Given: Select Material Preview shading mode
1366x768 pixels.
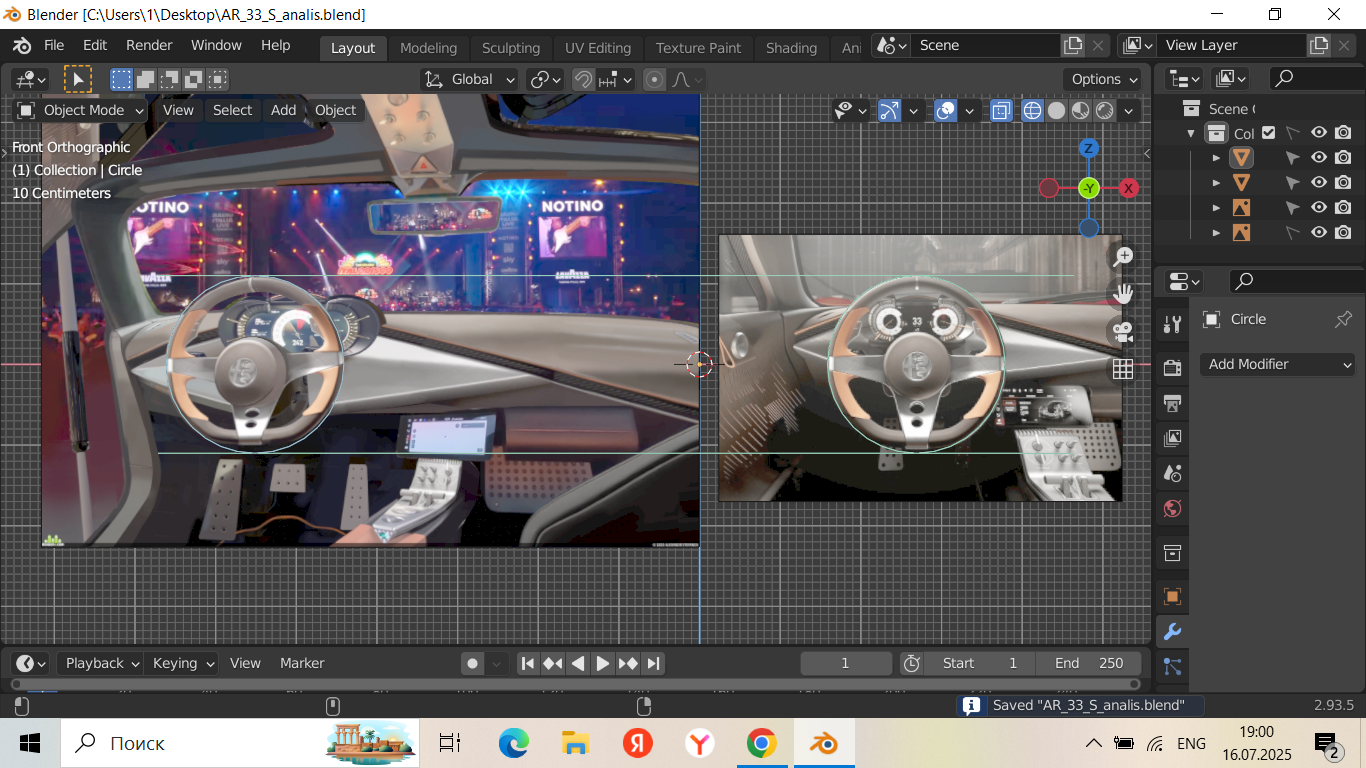Looking at the screenshot, I should pyautogui.click(x=1081, y=110).
